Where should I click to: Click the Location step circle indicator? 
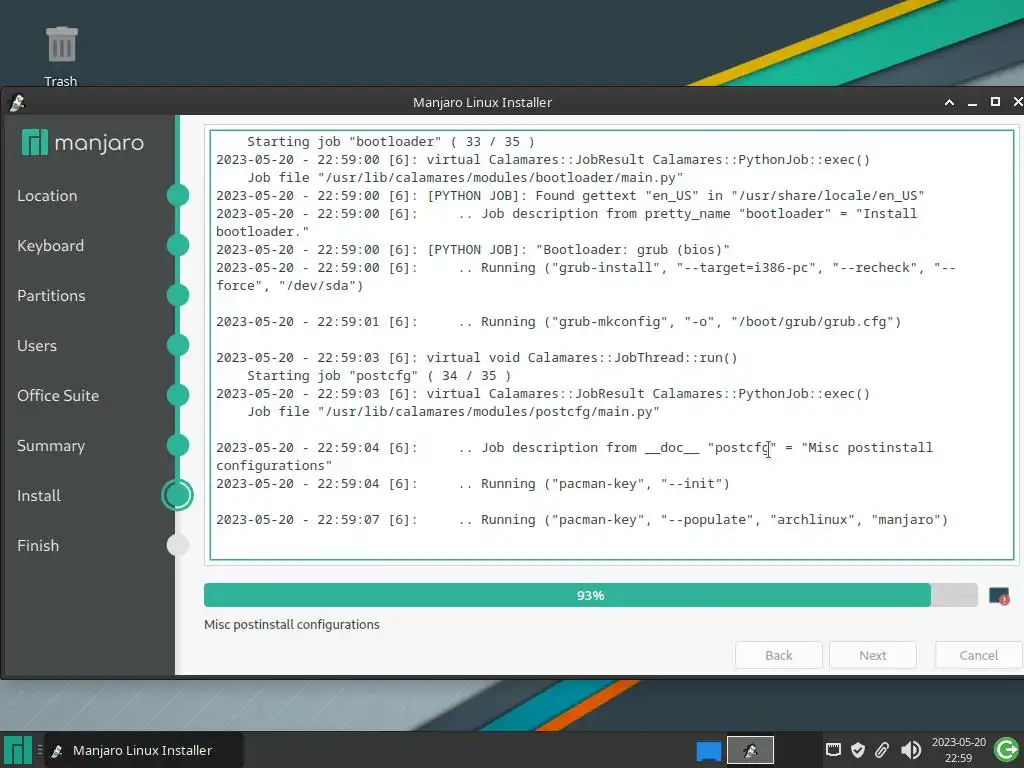[x=178, y=195]
